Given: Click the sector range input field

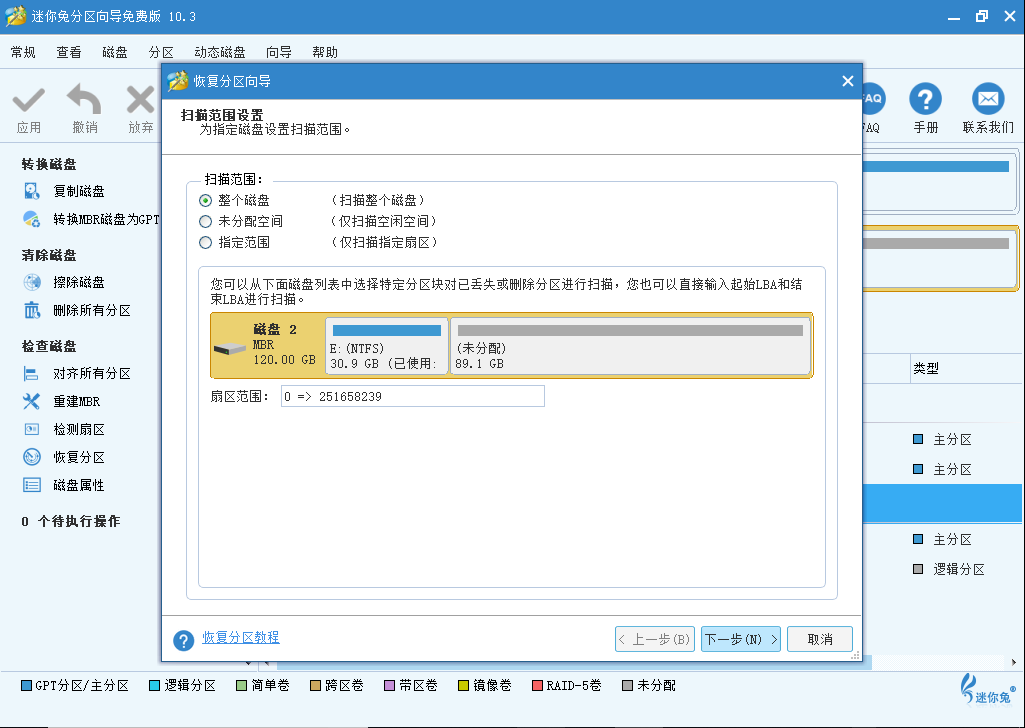Looking at the screenshot, I should pyautogui.click(x=412, y=396).
